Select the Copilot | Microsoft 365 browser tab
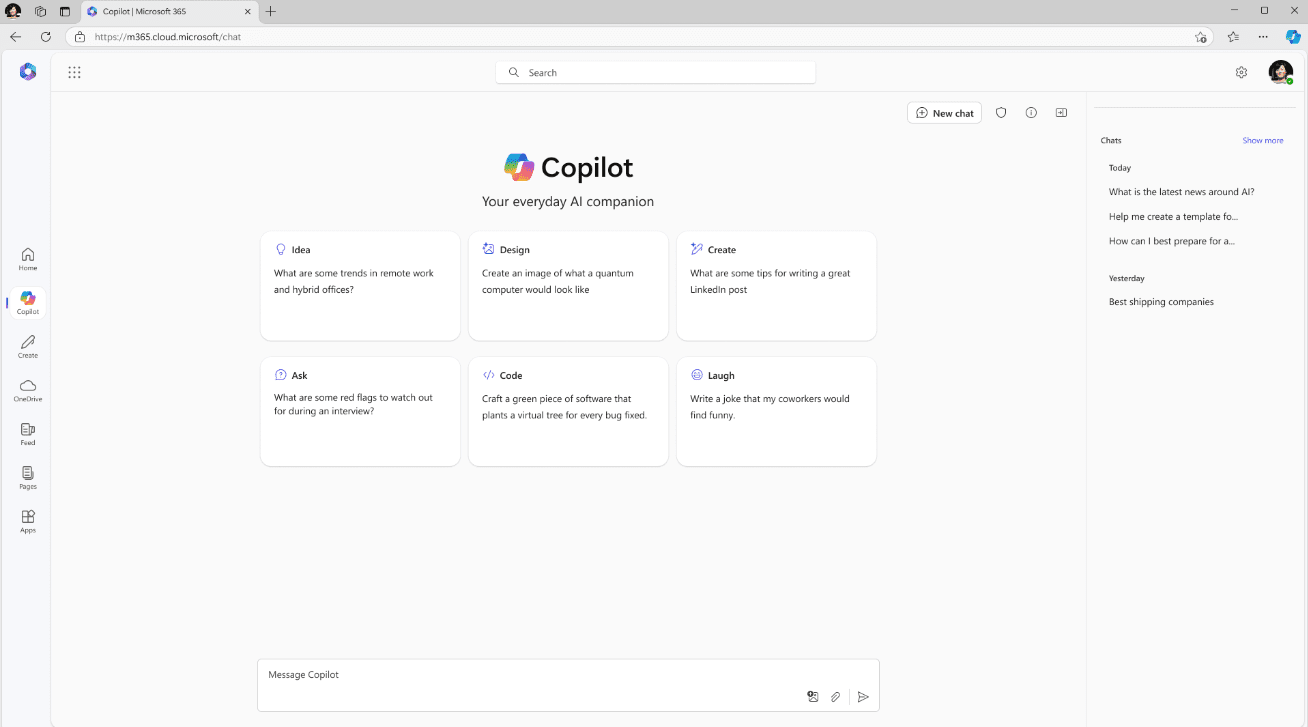 (170, 11)
